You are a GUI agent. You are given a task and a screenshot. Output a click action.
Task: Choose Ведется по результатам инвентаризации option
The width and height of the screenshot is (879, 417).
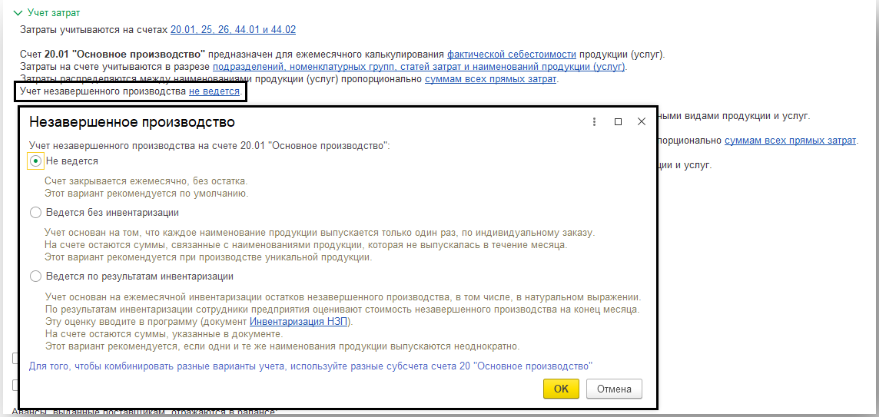tap(36, 276)
